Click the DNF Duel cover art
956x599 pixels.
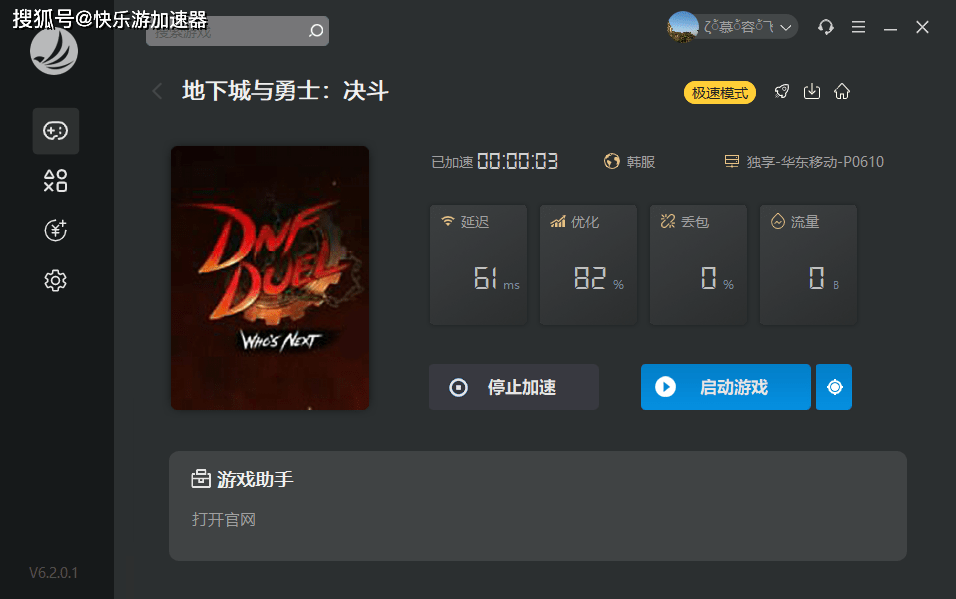pyautogui.click(x=270, y=278)
